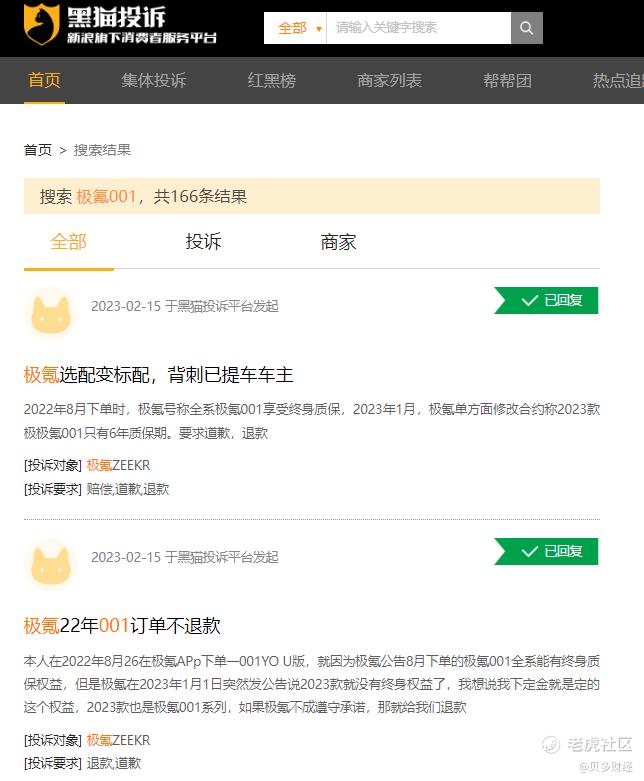Click description text beginning 2022年8月下单时

pos(312,421)
